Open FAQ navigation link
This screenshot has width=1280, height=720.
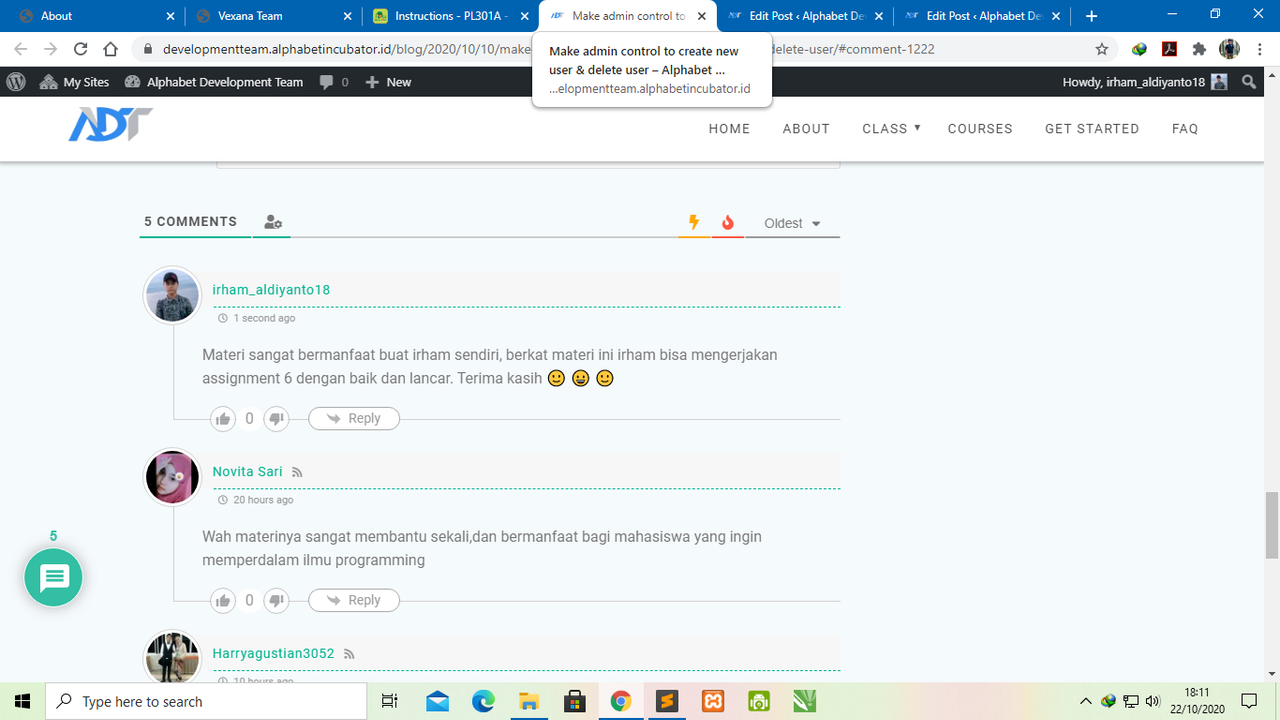click(1185, 128)
